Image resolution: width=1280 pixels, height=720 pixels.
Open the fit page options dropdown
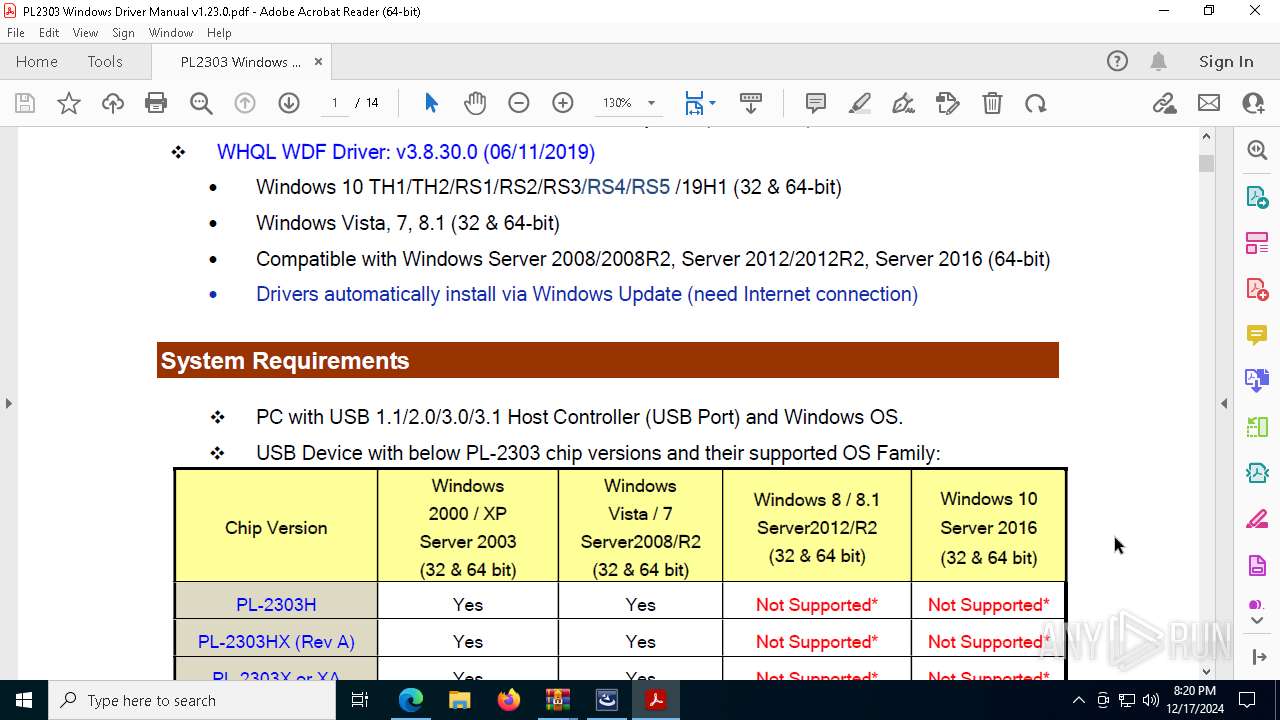700,103
